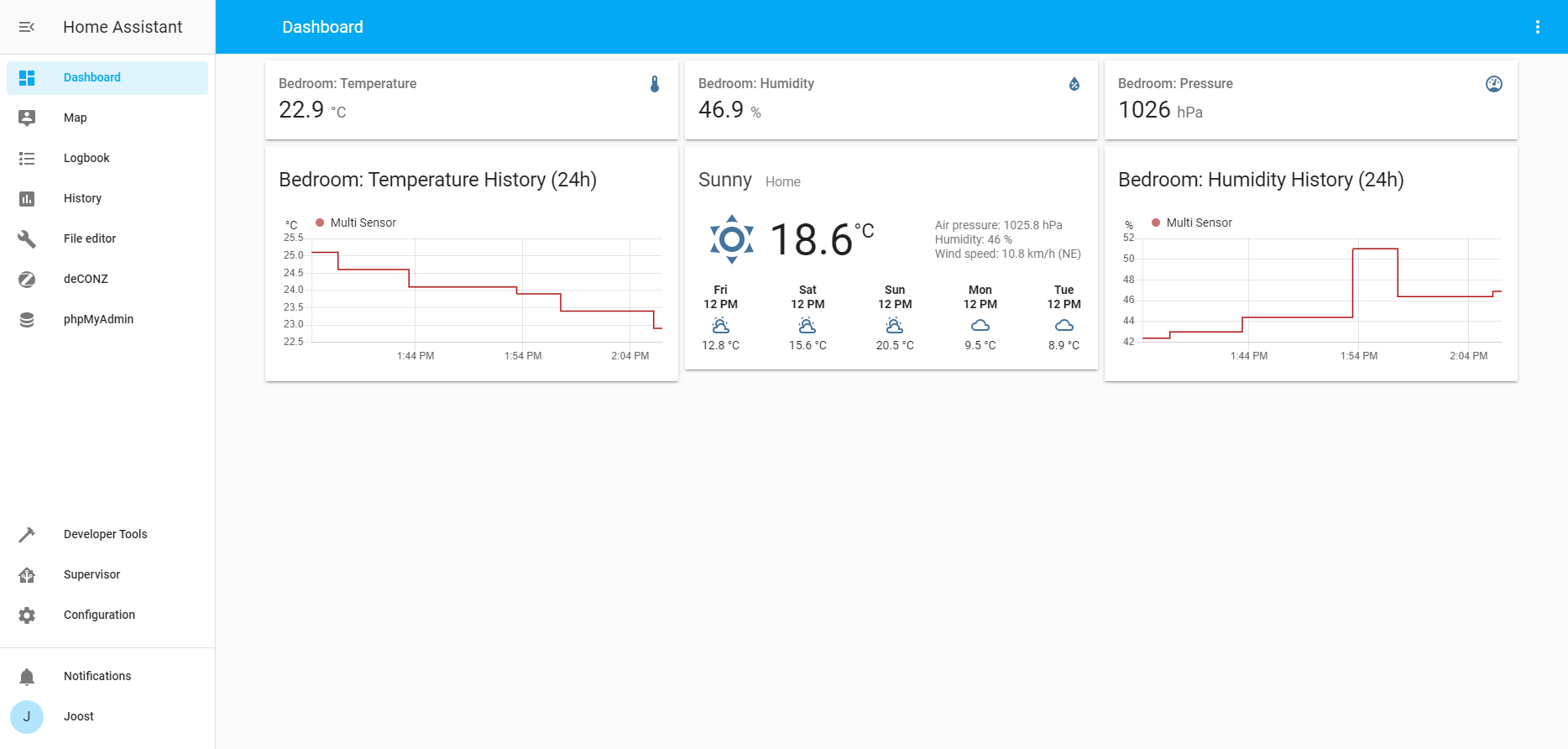Show Notifications bell panel
This screenshot has height=749, width=1568.
[27, 676]
